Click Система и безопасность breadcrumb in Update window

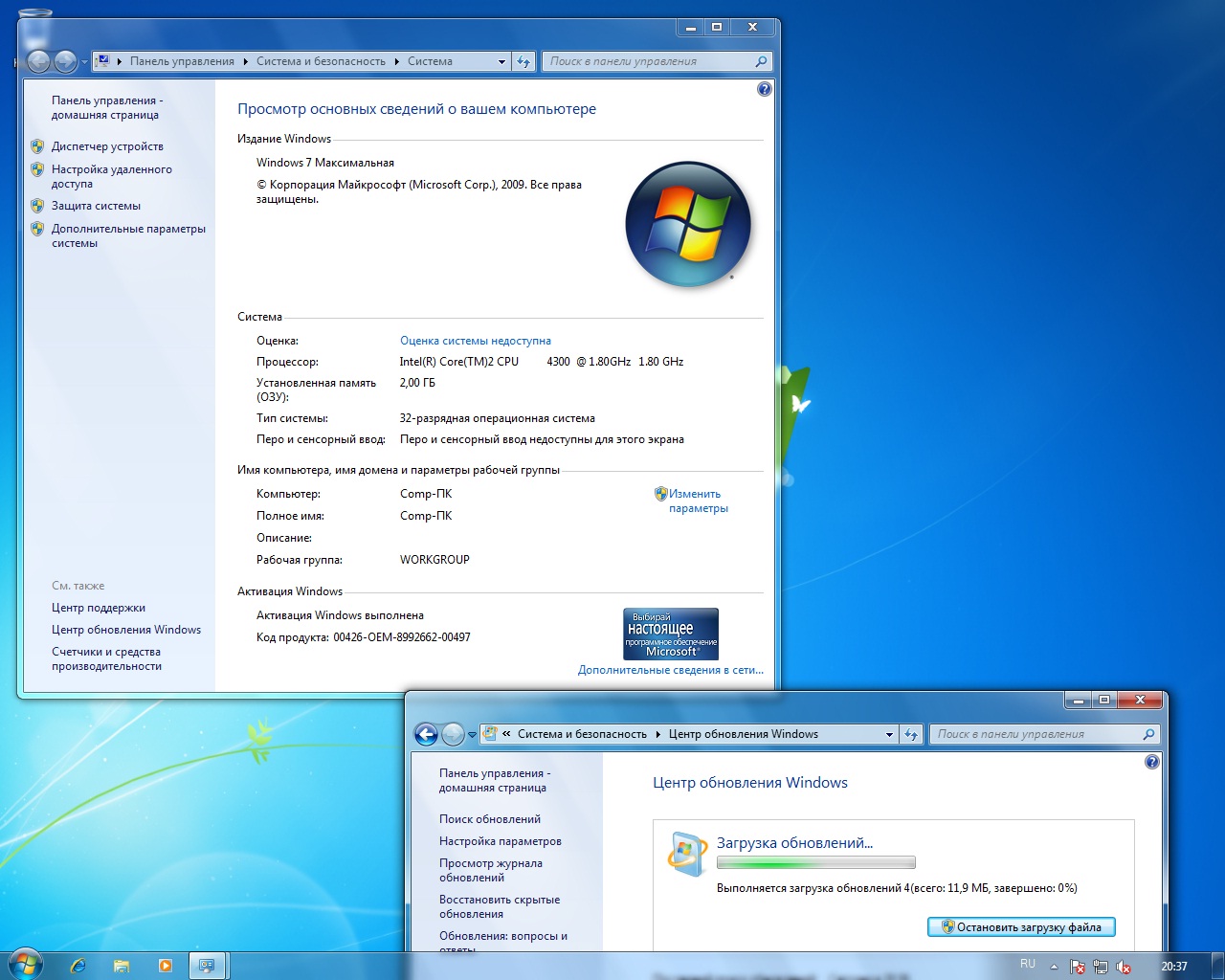click(x=582, y=734)
